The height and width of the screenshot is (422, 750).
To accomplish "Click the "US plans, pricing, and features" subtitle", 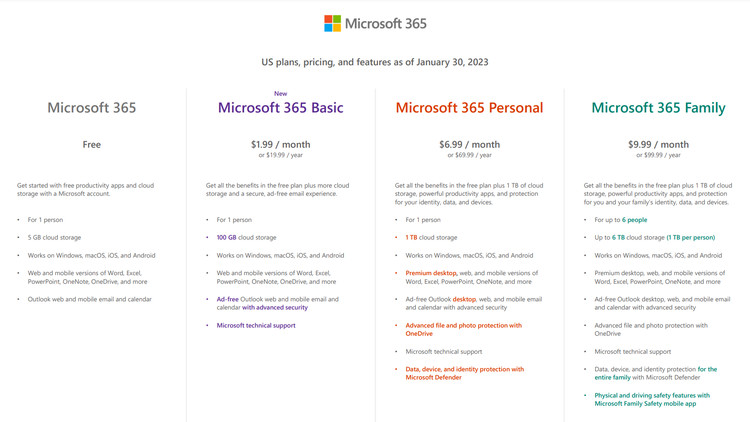I will (x=375, y=62).
